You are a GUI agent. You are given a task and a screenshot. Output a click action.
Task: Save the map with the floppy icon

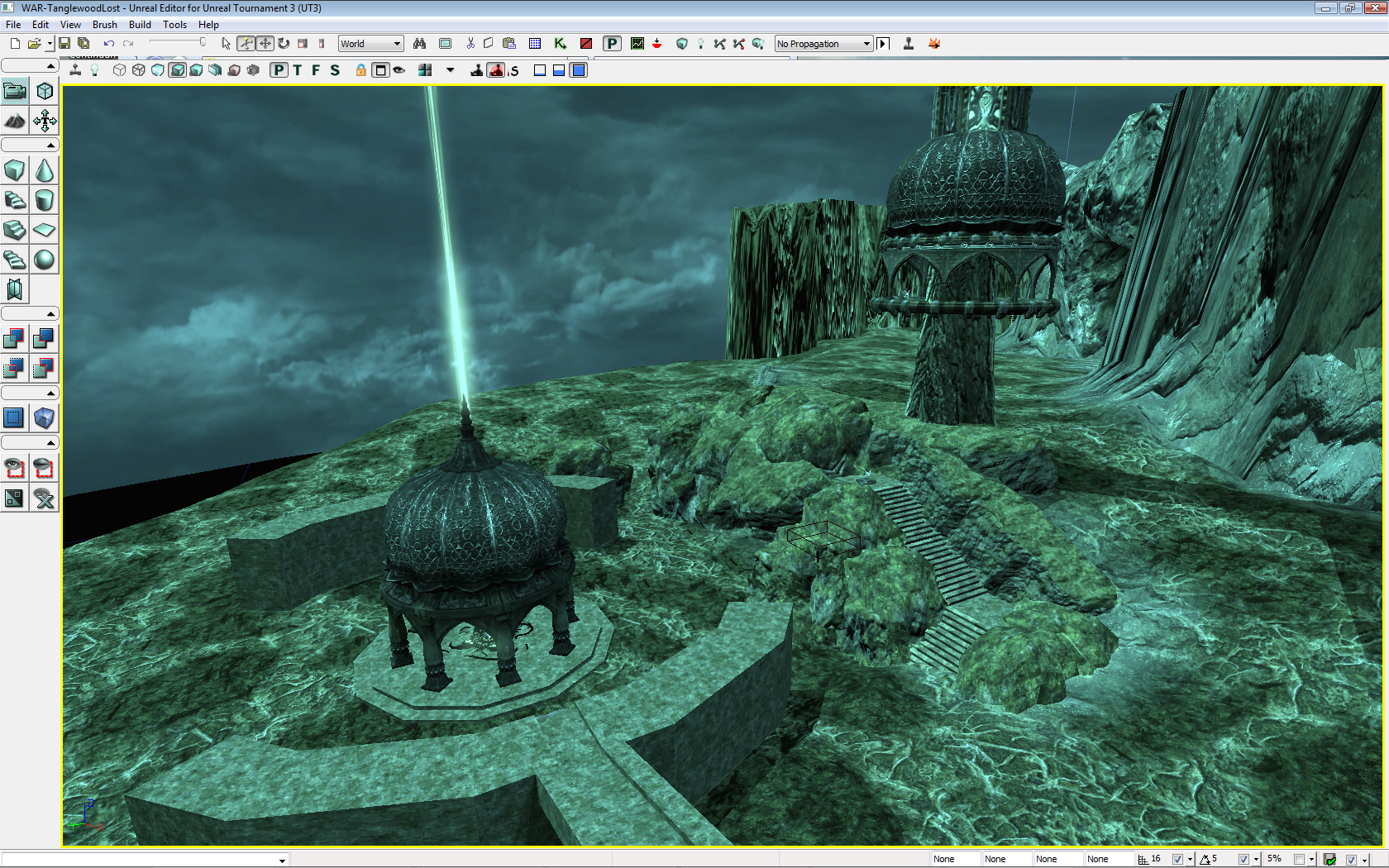(64, 44)
